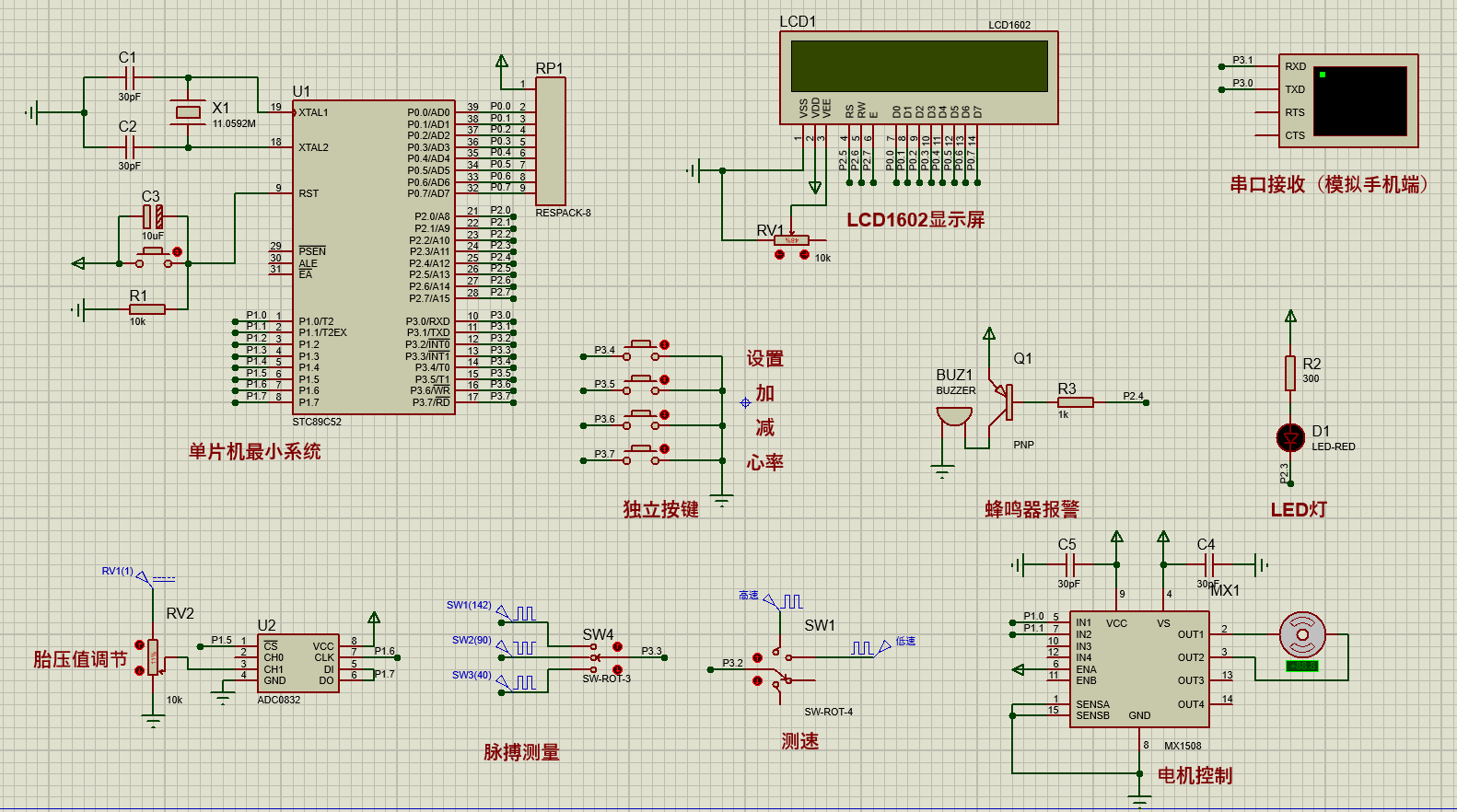Image resolution: width=1457 pixels, height=812 pixels.
Task: Click the upper actuator dot of SW1
Action: (757, 657)
